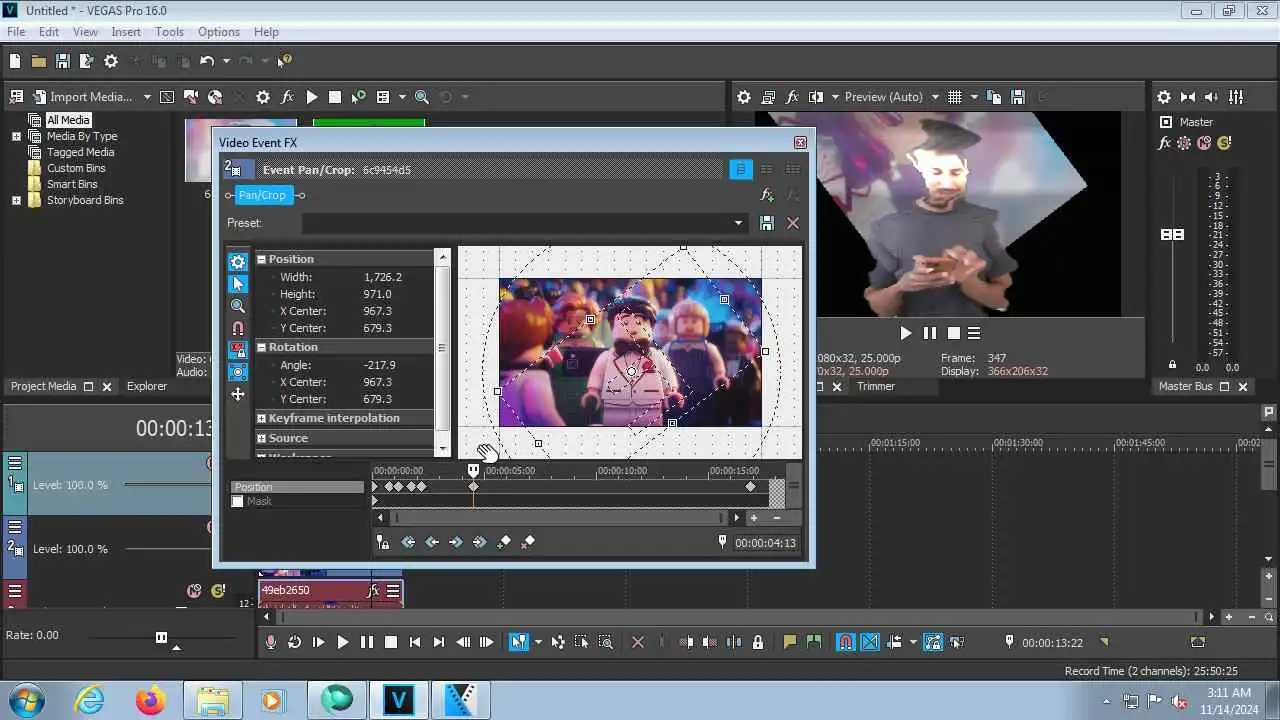Open Import Media dropdown arrow
The height and width of the screenshot is (720, 1280).
click(147, 97)
